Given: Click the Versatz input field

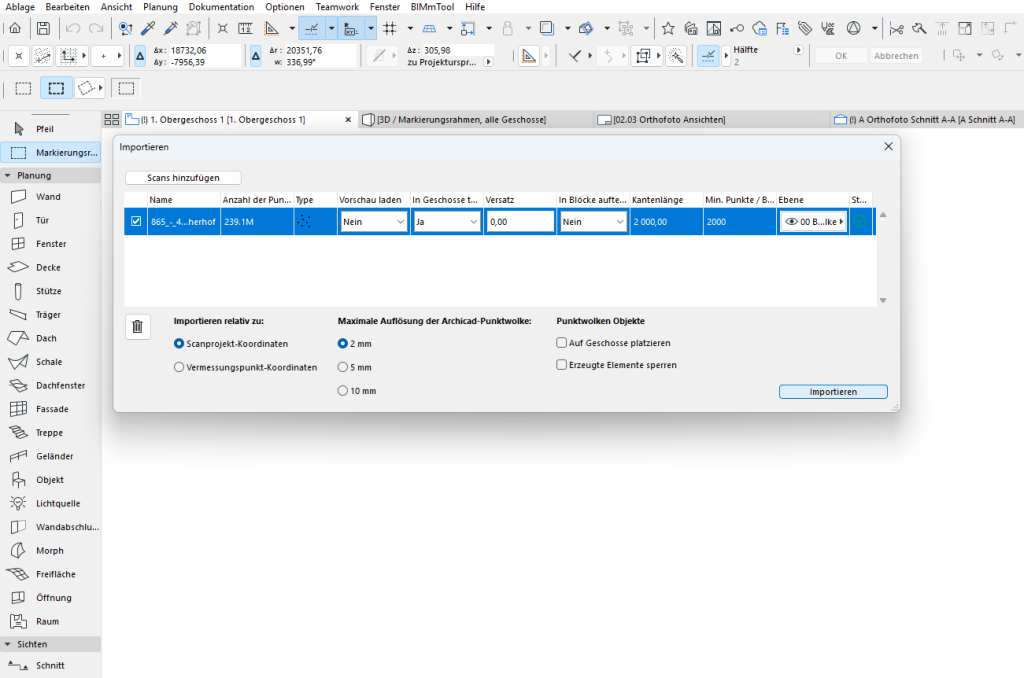Looking at the screenshot, I should [x=520, y=222].
